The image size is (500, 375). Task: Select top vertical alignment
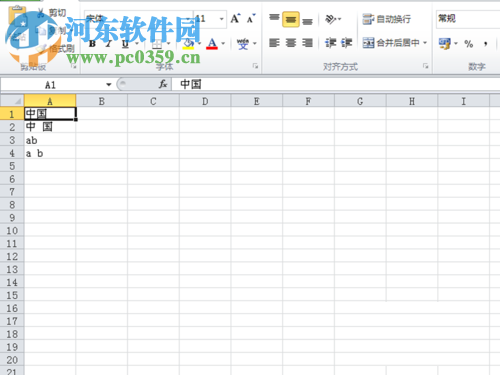tap(274, 19)
